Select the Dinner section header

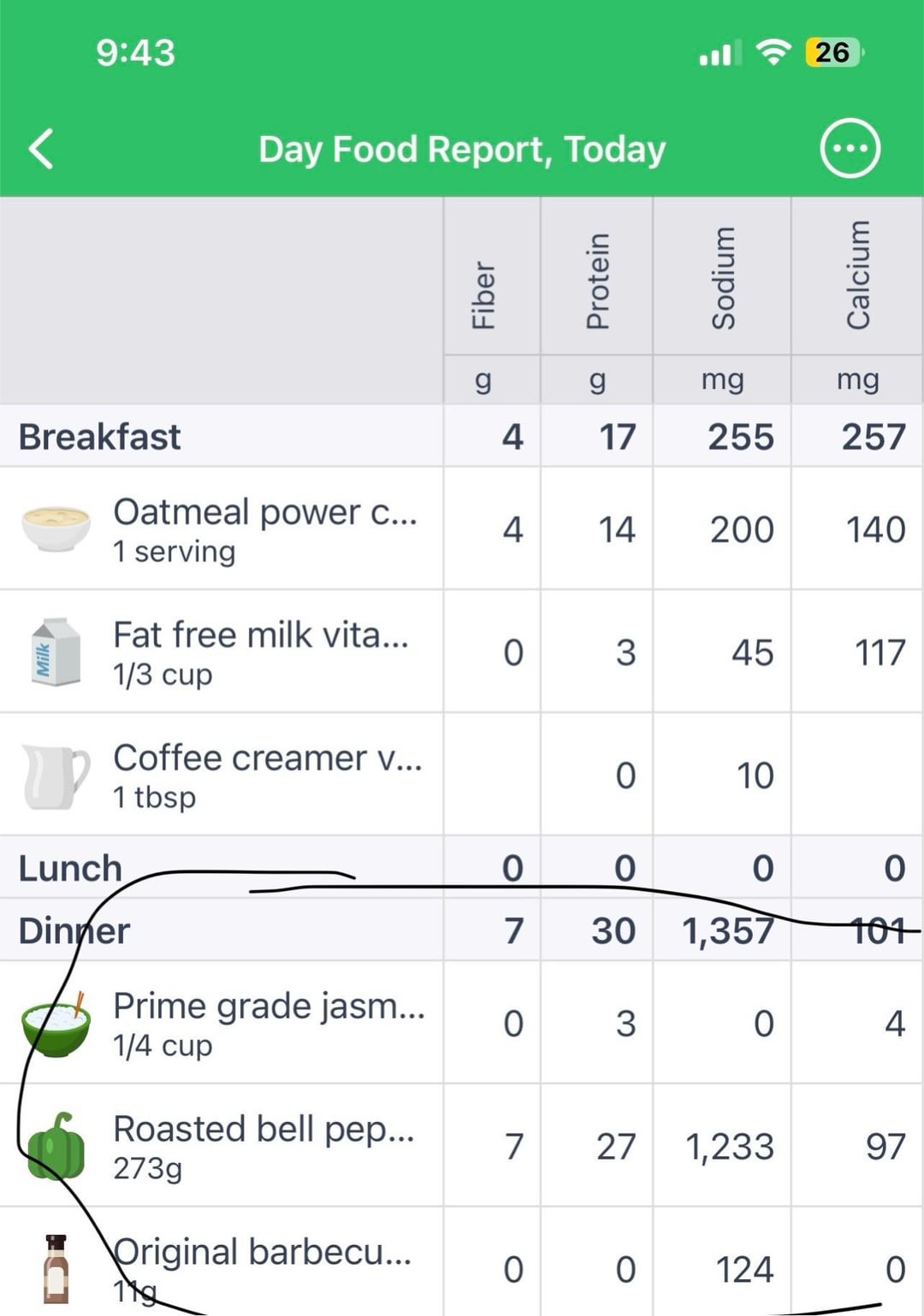click(462, 929)
